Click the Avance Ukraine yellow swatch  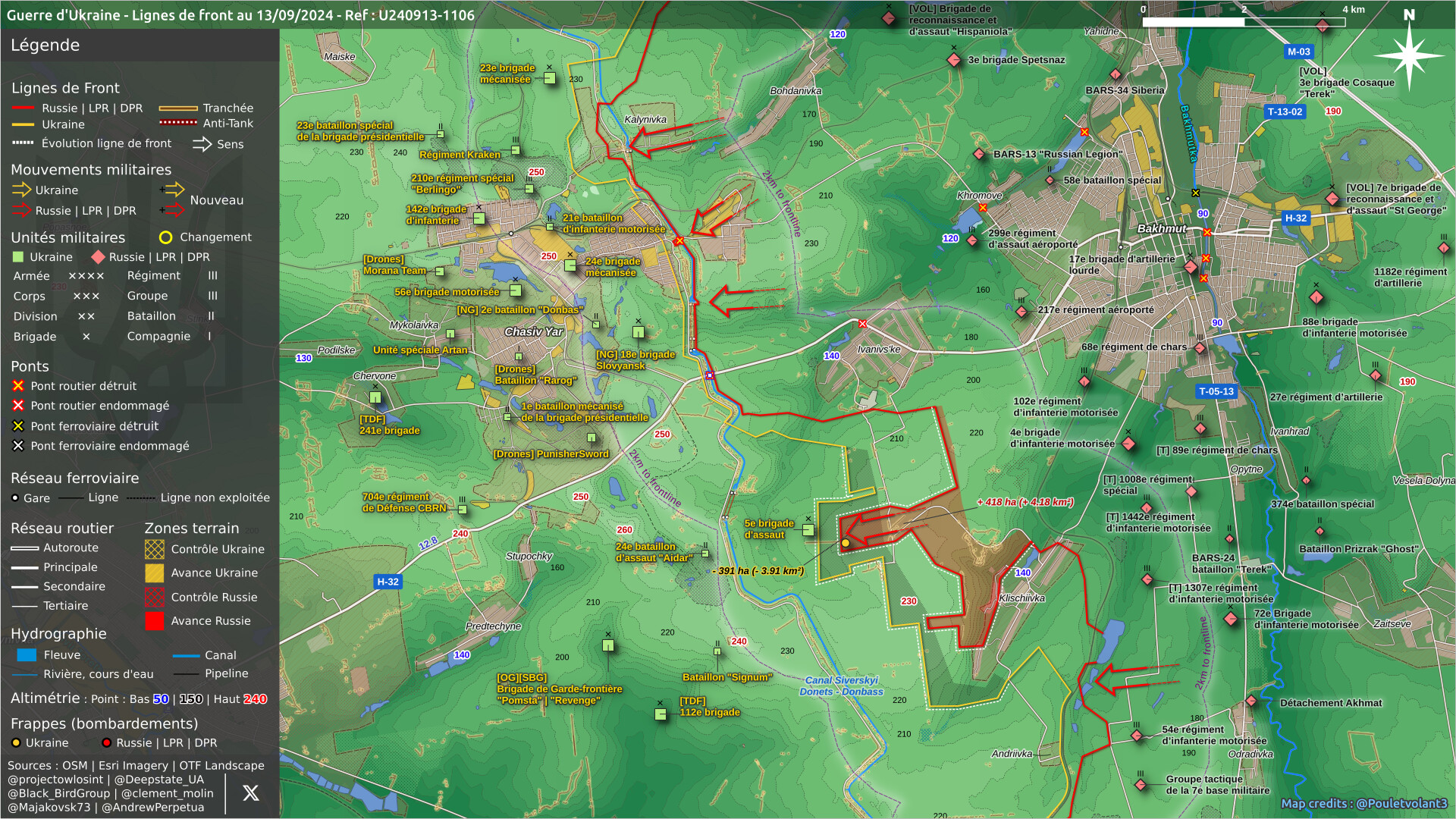[154, 573]
